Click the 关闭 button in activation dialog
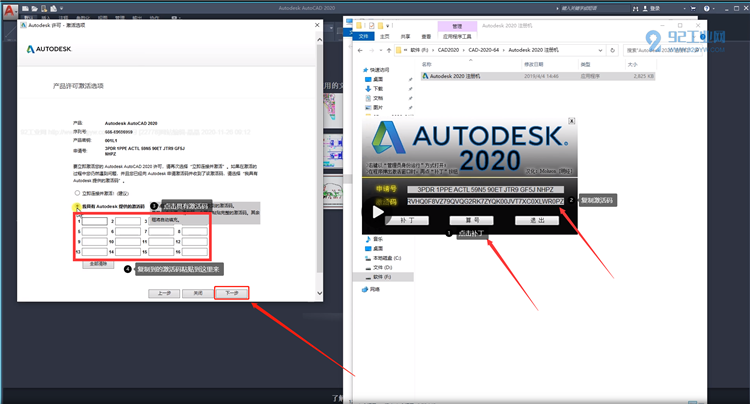The image size is (750, 404). [198, 293]
